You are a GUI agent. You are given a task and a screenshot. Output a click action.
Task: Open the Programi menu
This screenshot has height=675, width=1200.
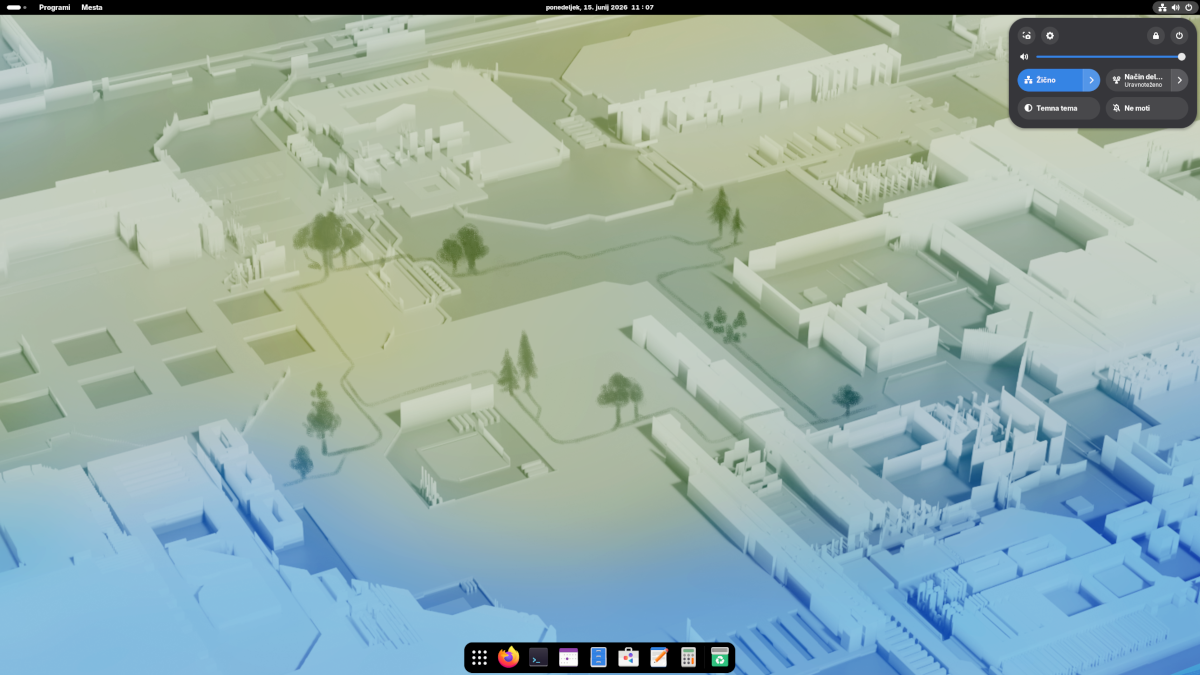[x=54, y=7]
